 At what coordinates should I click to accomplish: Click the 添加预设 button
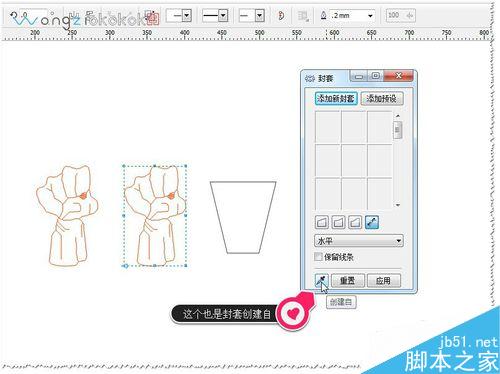click(382, 99)
